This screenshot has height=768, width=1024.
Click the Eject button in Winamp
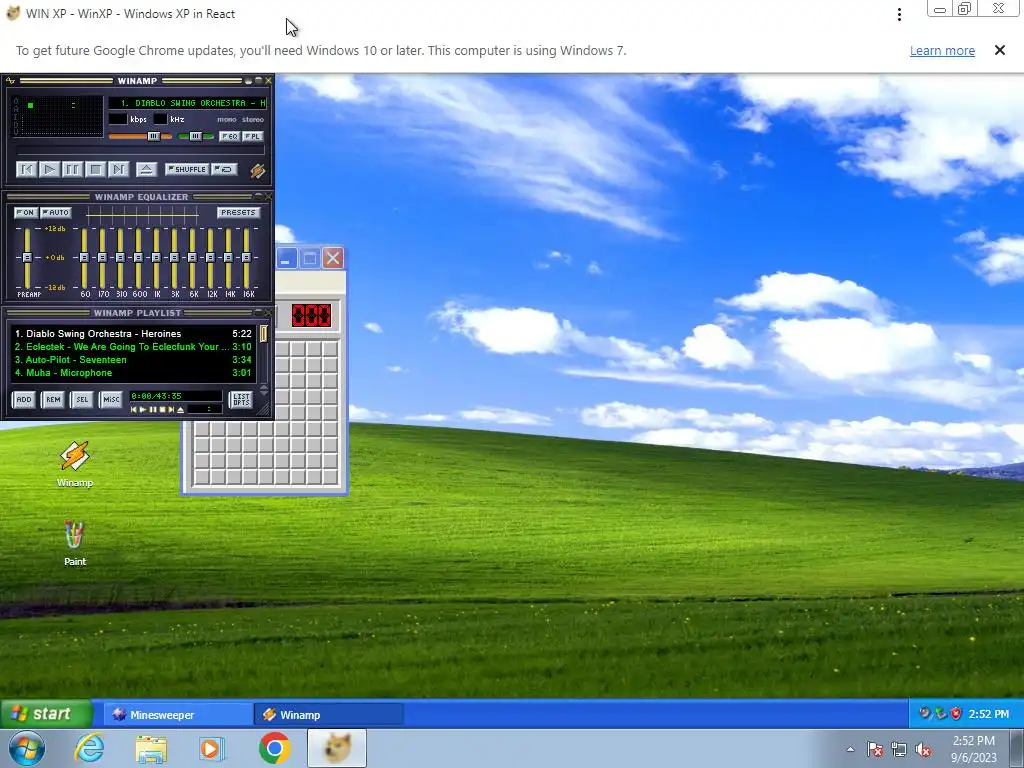tap(146, 170)
